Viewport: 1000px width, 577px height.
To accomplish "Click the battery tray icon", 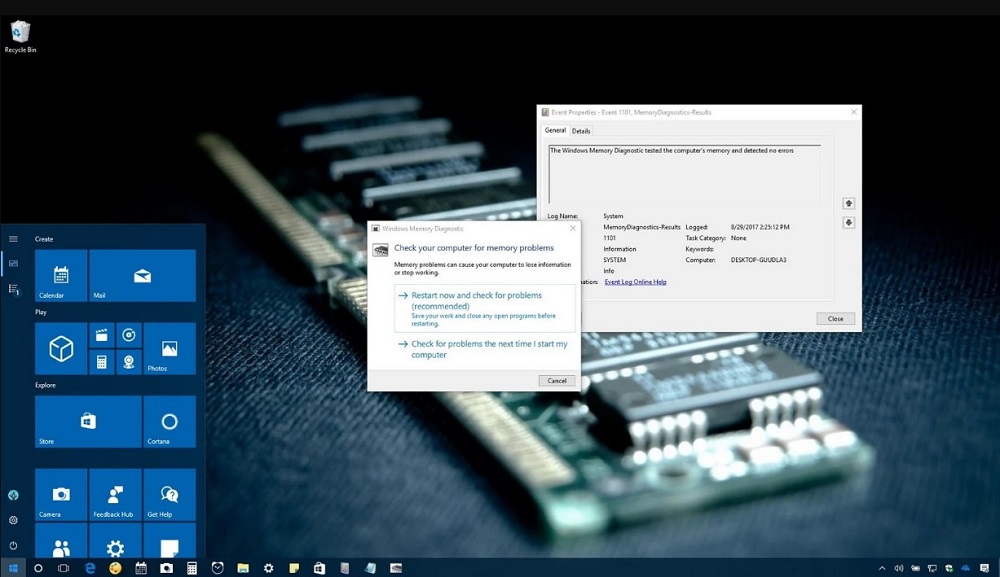I will [x=916, y=568].
